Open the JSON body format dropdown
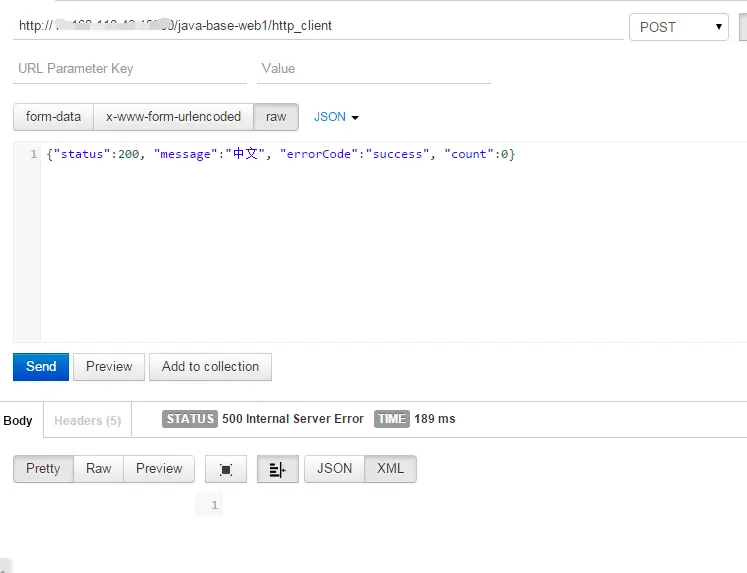This screenshot has width=747, height=573. pyautogui.click(x=336, y=117)
